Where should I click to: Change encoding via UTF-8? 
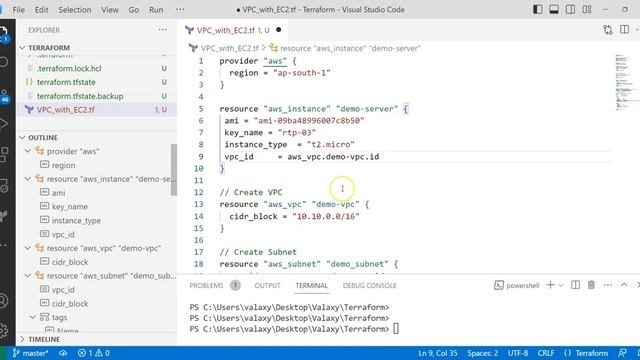[518, 353]
